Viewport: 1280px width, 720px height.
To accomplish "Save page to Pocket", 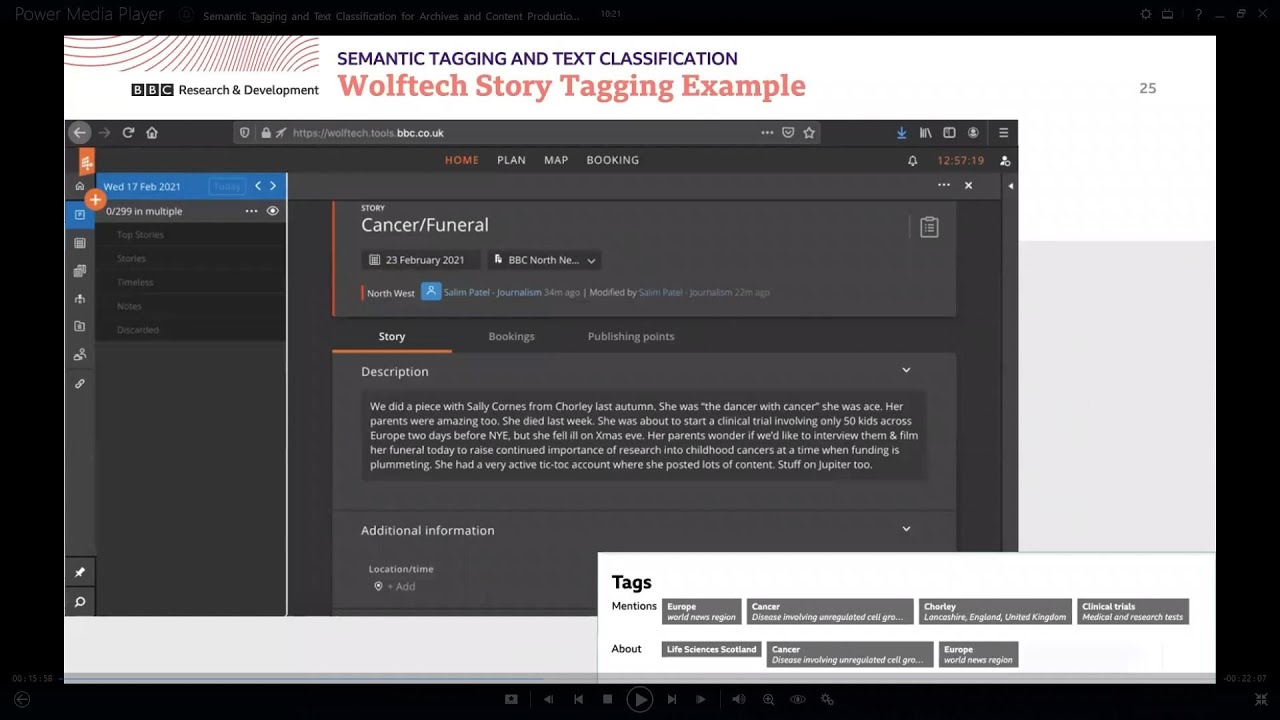I will tap(788, 132).
